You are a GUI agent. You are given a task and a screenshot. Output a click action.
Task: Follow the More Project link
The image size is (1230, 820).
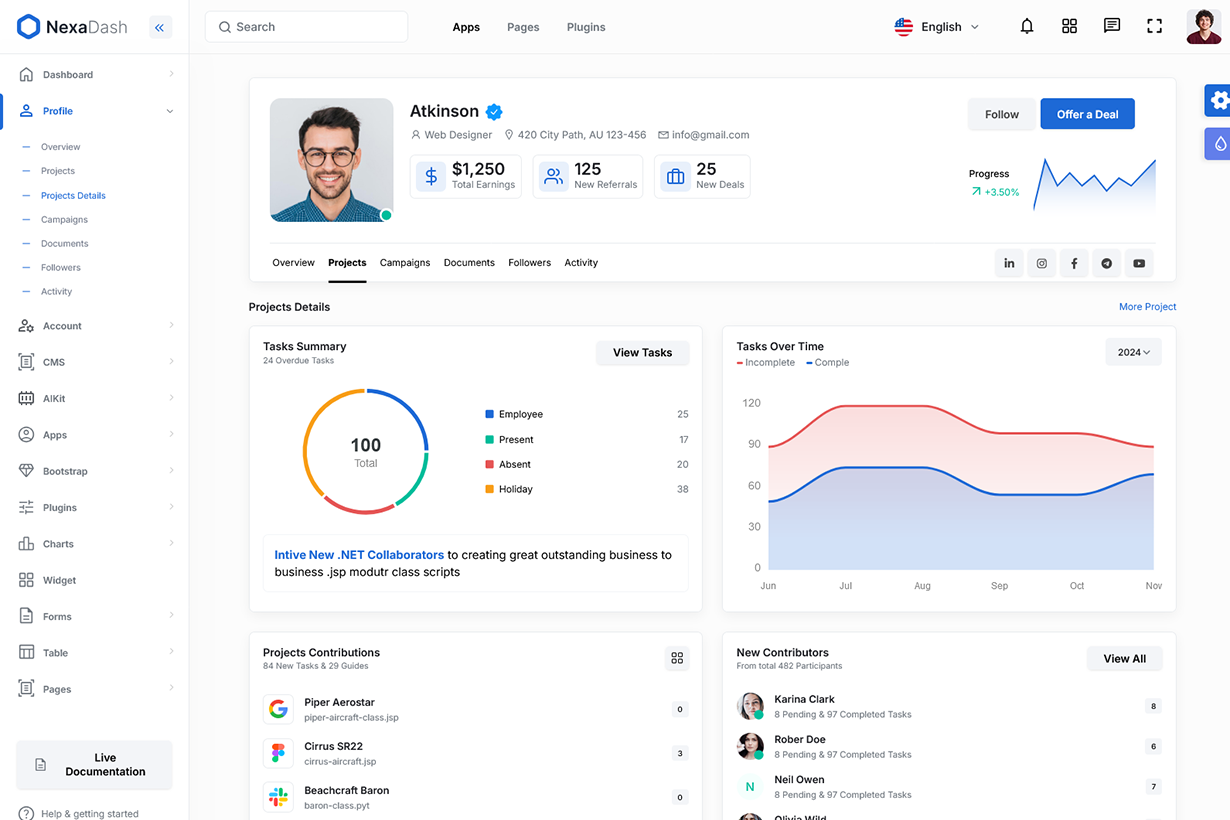pos(1147,307)
